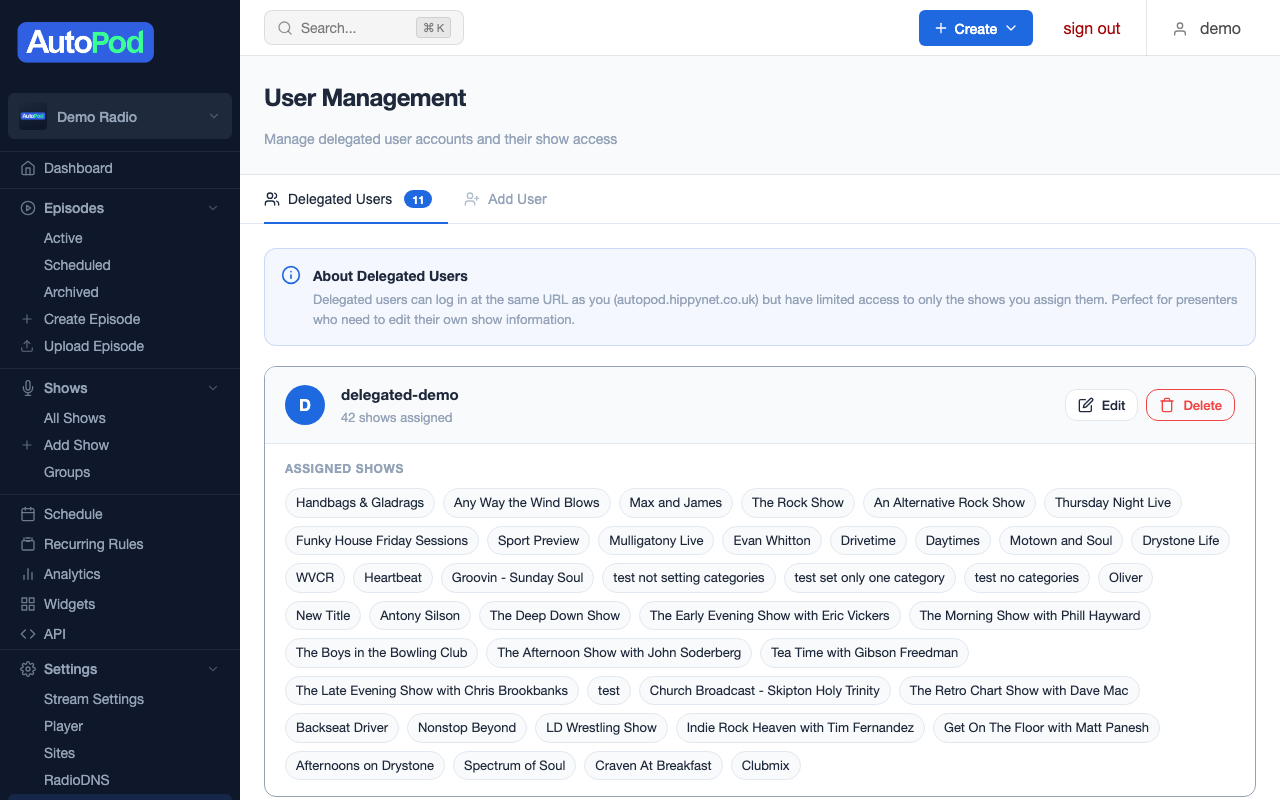Click the Upload Episode arrow icon

pyautogui.click(x=27, y=346)
